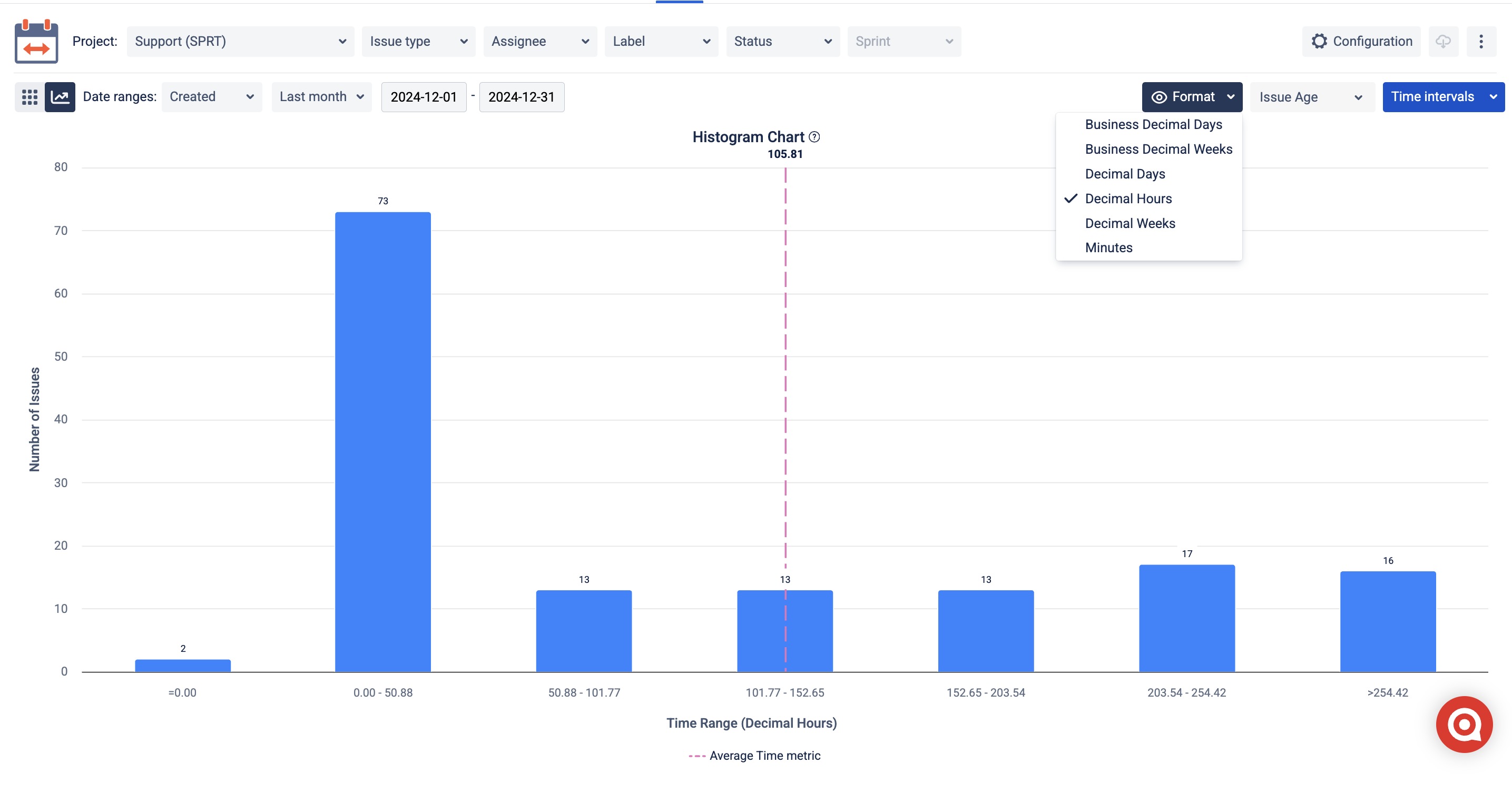
Task: Select the chart view icon
Action: (x=60, y=97)
